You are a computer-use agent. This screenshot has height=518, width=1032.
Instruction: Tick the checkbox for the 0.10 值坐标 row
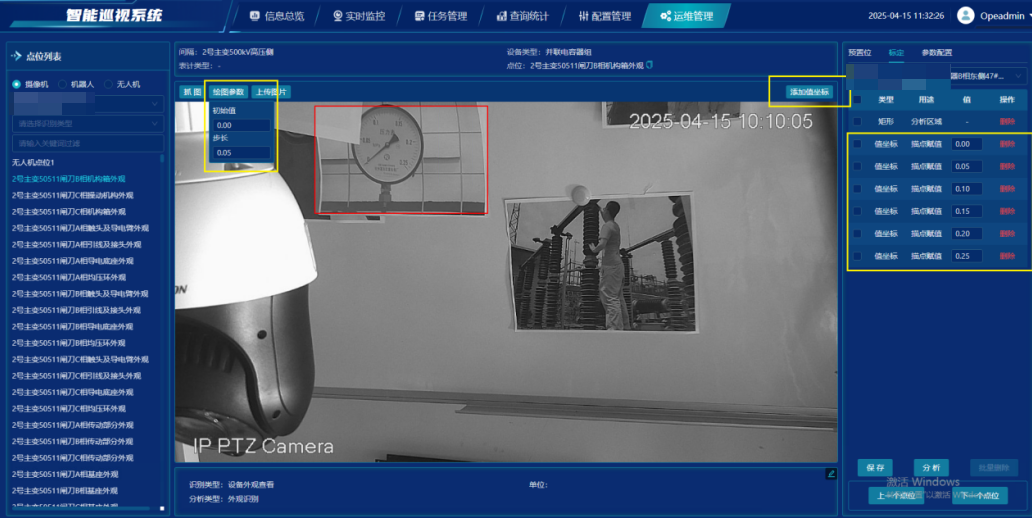click(856, 188)
